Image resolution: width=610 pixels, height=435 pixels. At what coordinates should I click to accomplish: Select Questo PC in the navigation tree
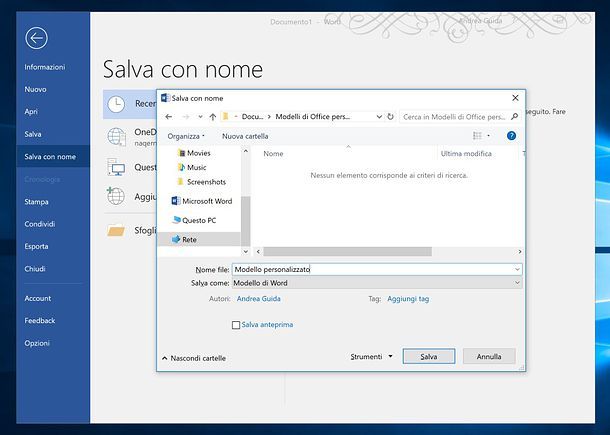[194, 220]
